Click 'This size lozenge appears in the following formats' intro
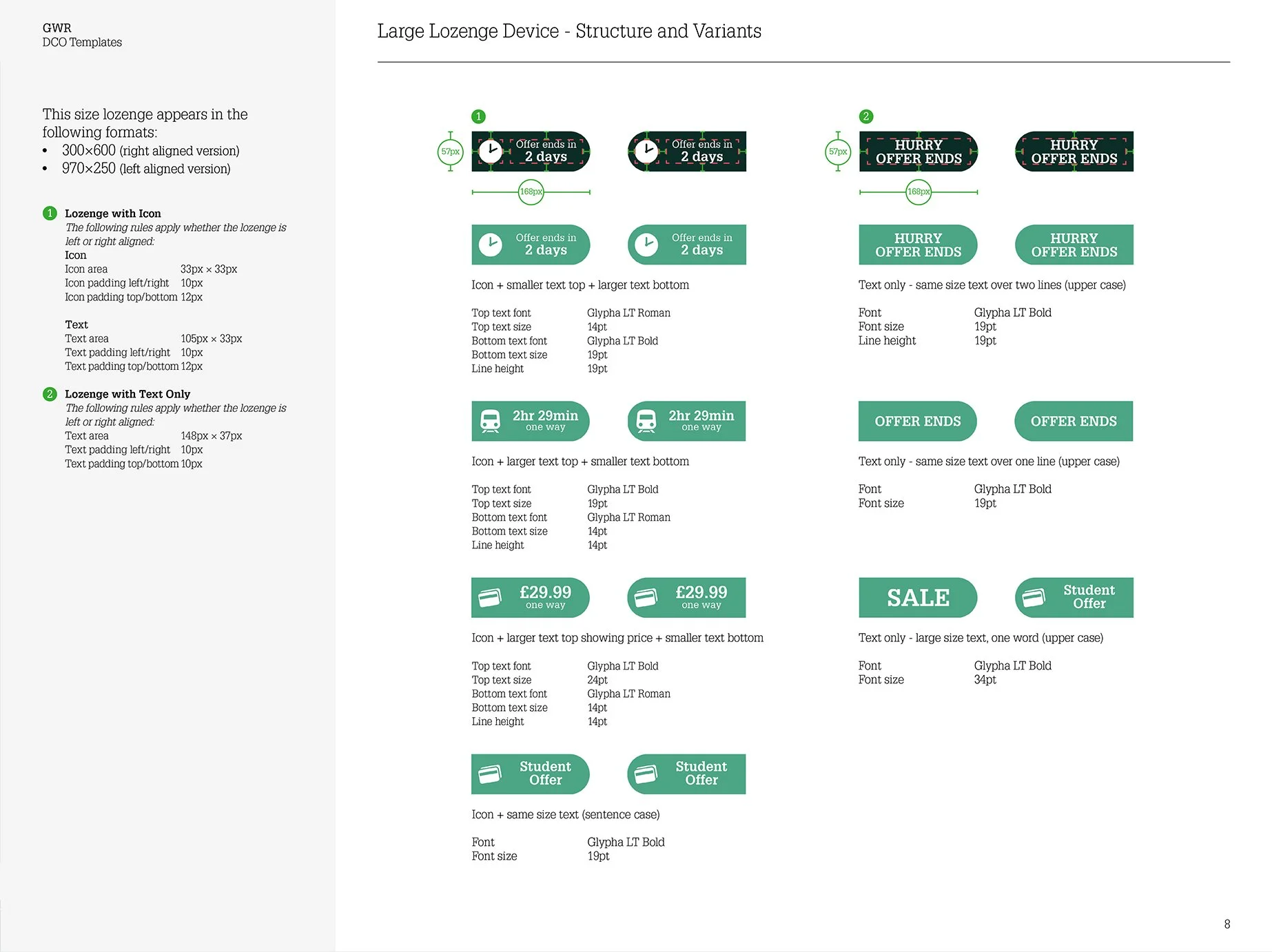1272x952 pixels. pos(145,123)
